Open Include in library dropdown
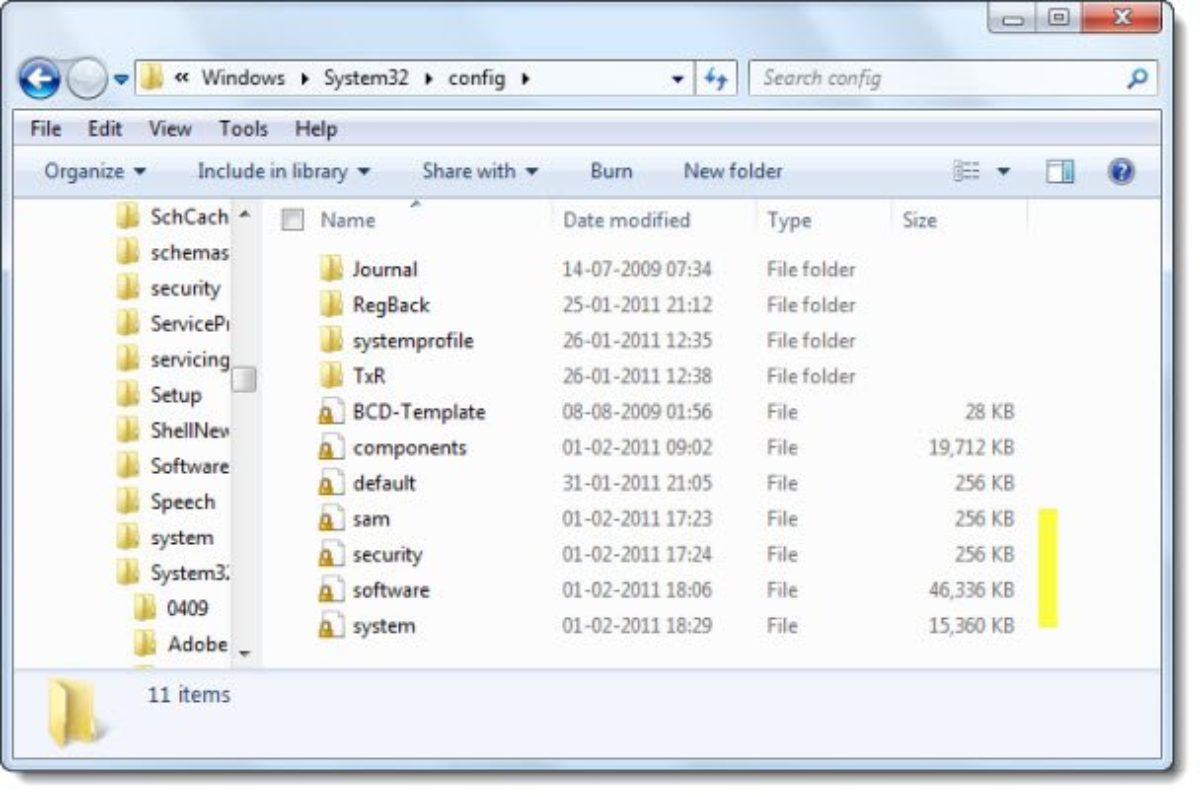This screenshot has width=1200, height=797. tap(284, 171)
